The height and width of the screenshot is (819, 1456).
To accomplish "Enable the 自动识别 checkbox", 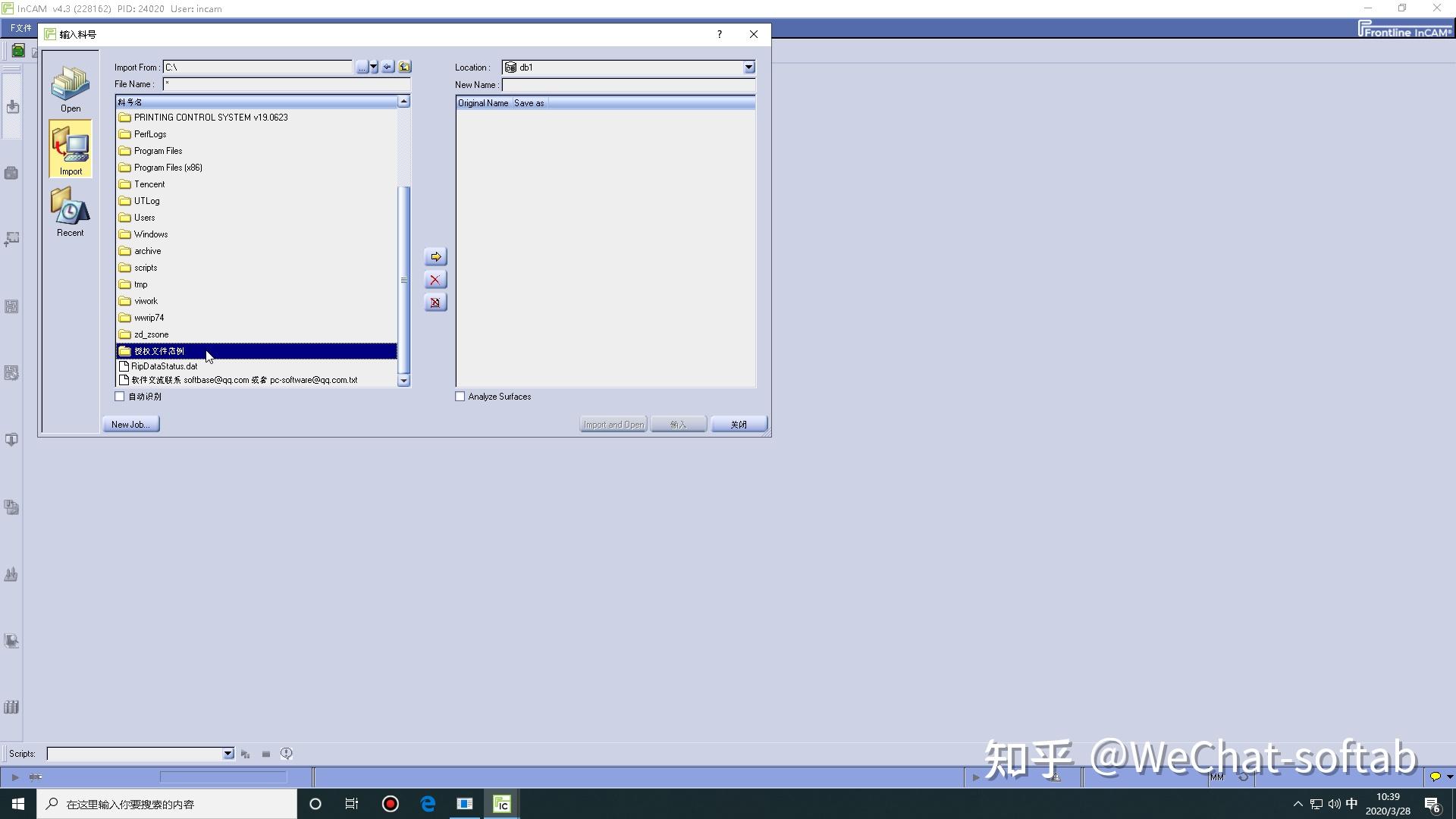I will point(119,396).
